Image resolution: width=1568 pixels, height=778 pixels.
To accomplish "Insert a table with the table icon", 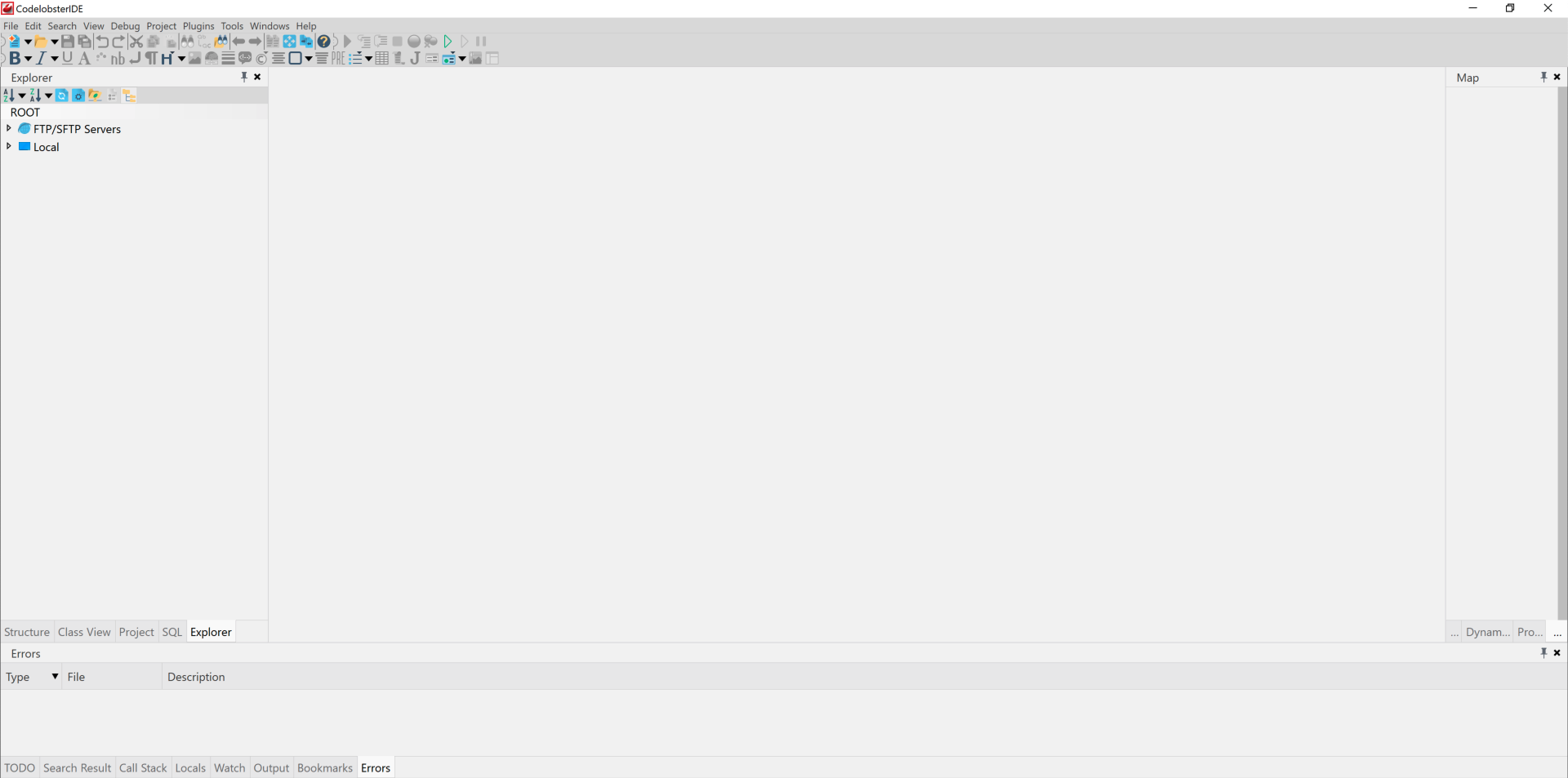I will point(381,59).
